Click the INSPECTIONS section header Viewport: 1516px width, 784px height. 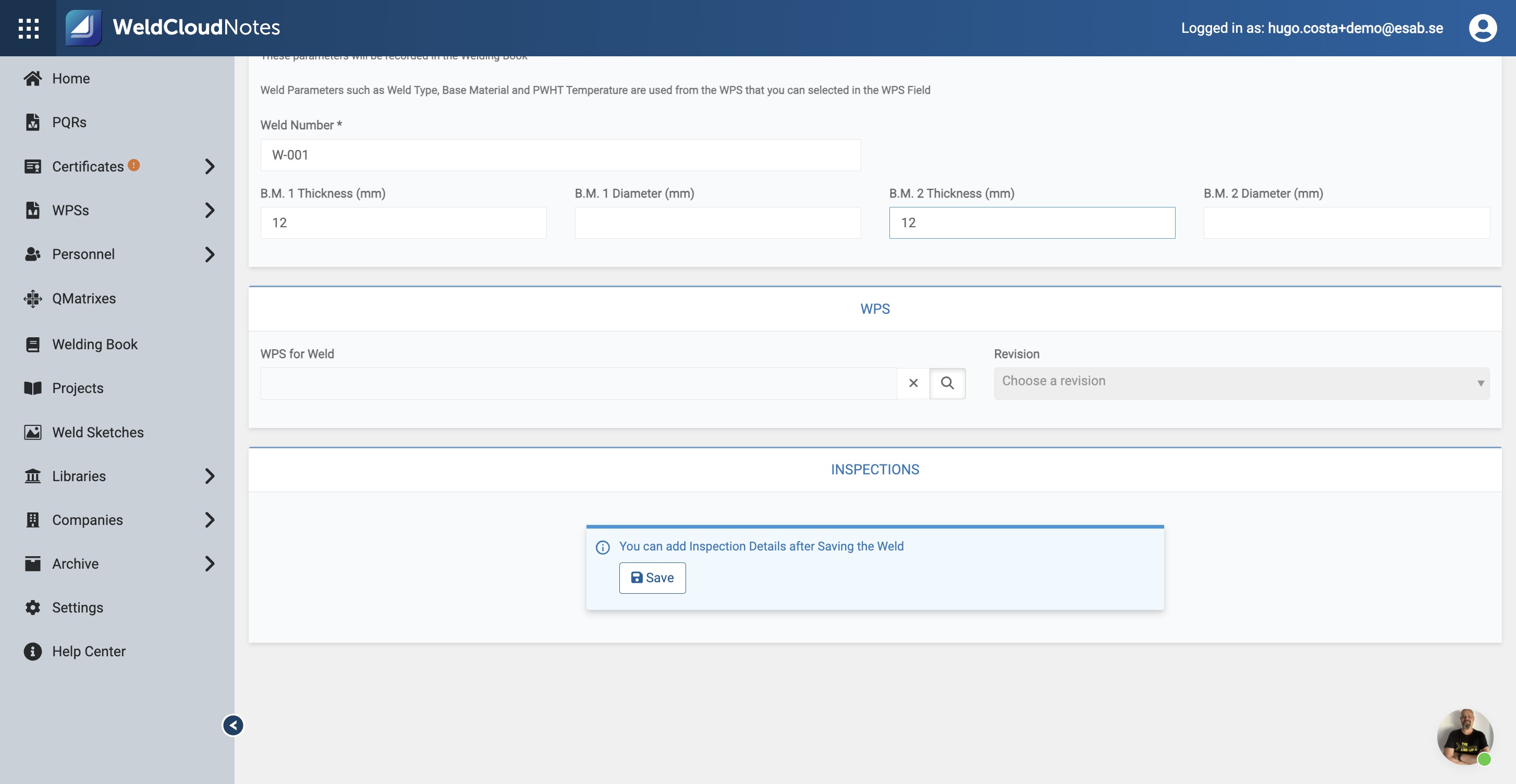[875, 469]
